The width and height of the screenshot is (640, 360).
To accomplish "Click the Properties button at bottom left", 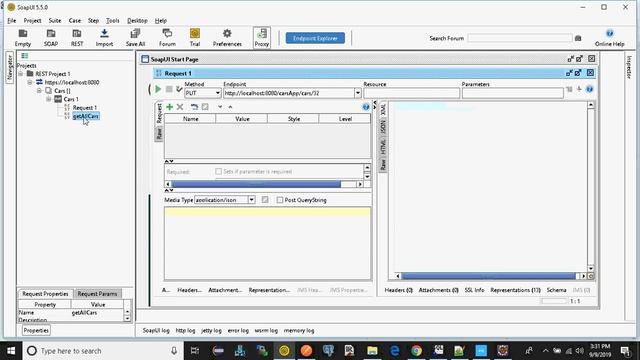I will coord(36,331).
